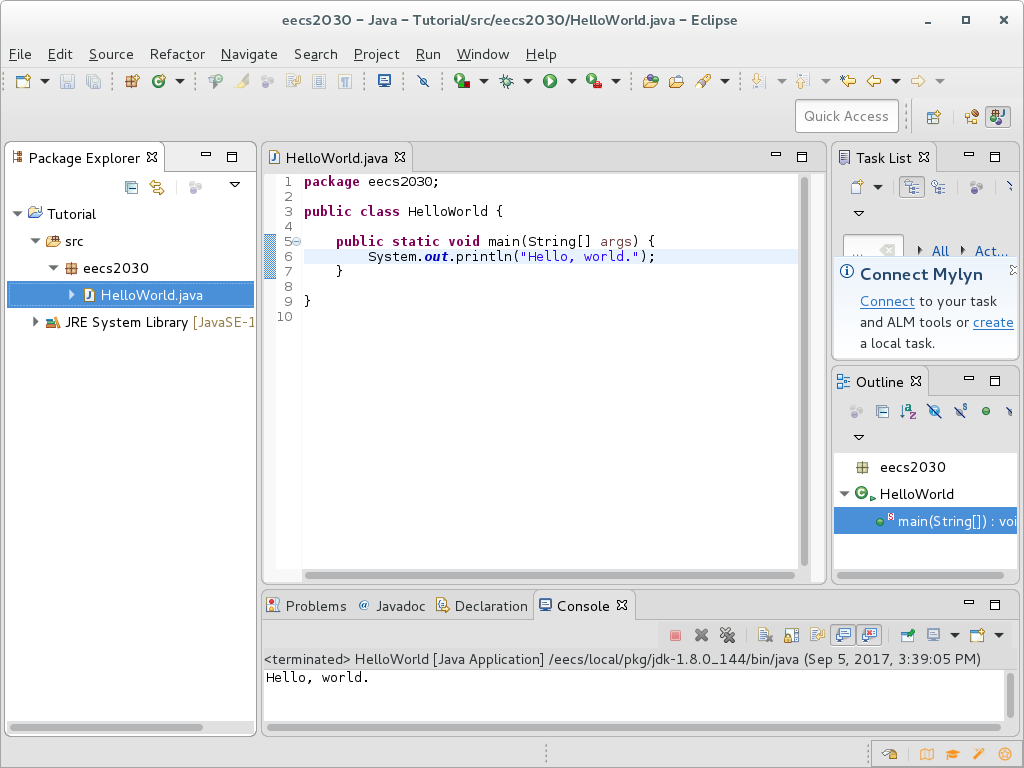1024x768 pixels.
Task: Switch to the Java perspective icon
Action: [998, 117]
